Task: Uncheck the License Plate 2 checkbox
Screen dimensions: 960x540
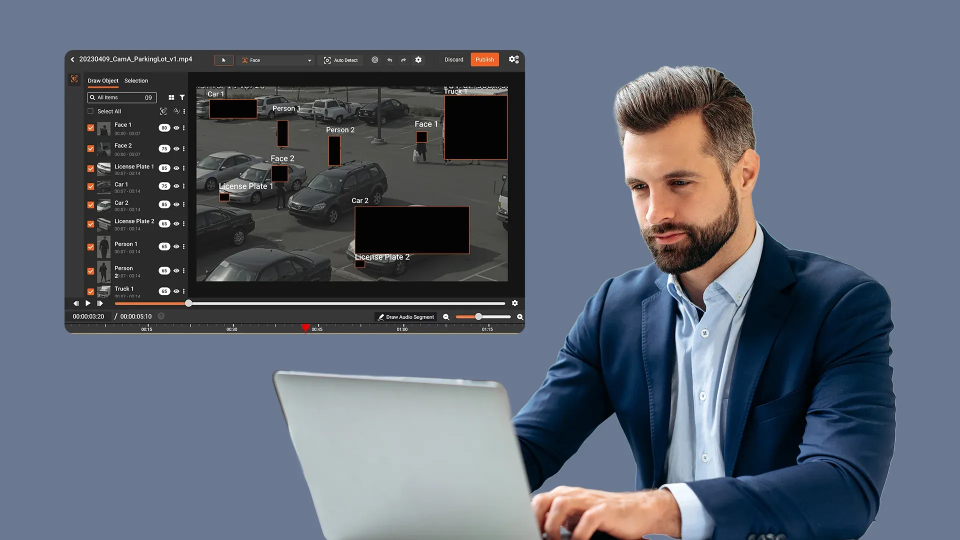Action: click(91, 224)
